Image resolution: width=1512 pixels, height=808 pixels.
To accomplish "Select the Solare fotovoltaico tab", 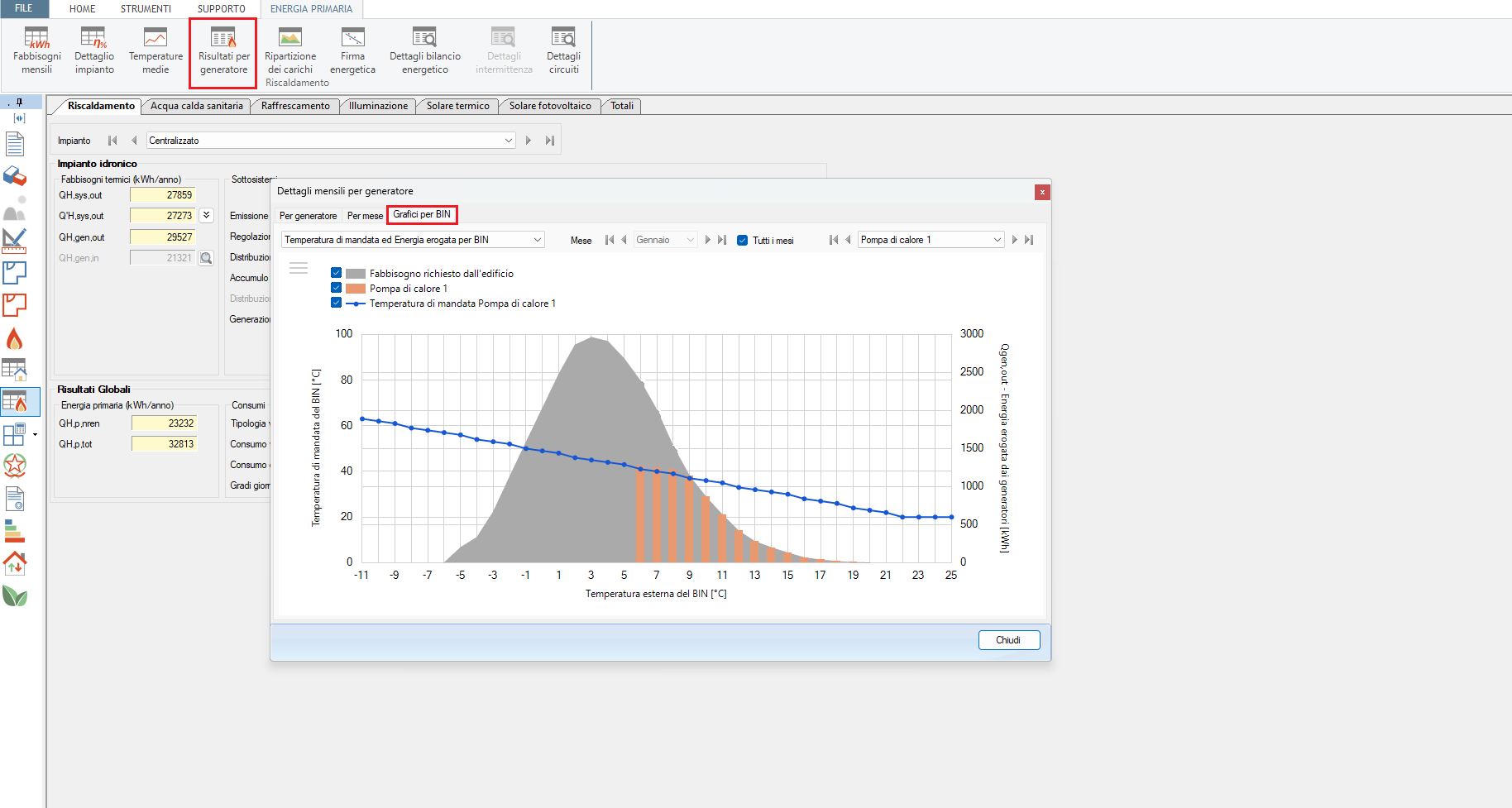I will pyautogui.click(x=550, y=106).
